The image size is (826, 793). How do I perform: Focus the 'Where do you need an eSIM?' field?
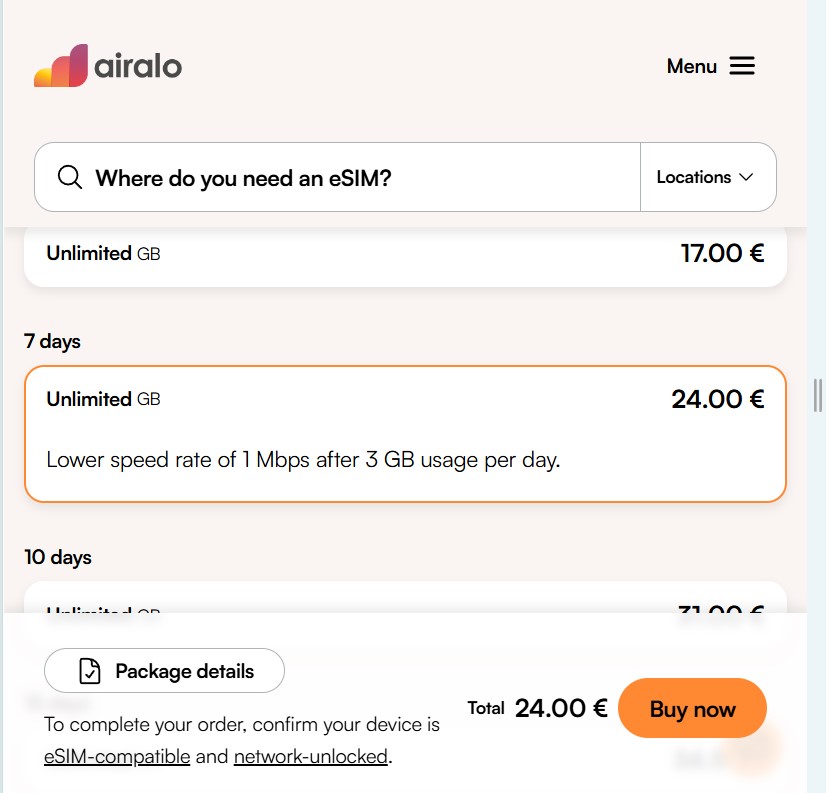pos(340,178)
